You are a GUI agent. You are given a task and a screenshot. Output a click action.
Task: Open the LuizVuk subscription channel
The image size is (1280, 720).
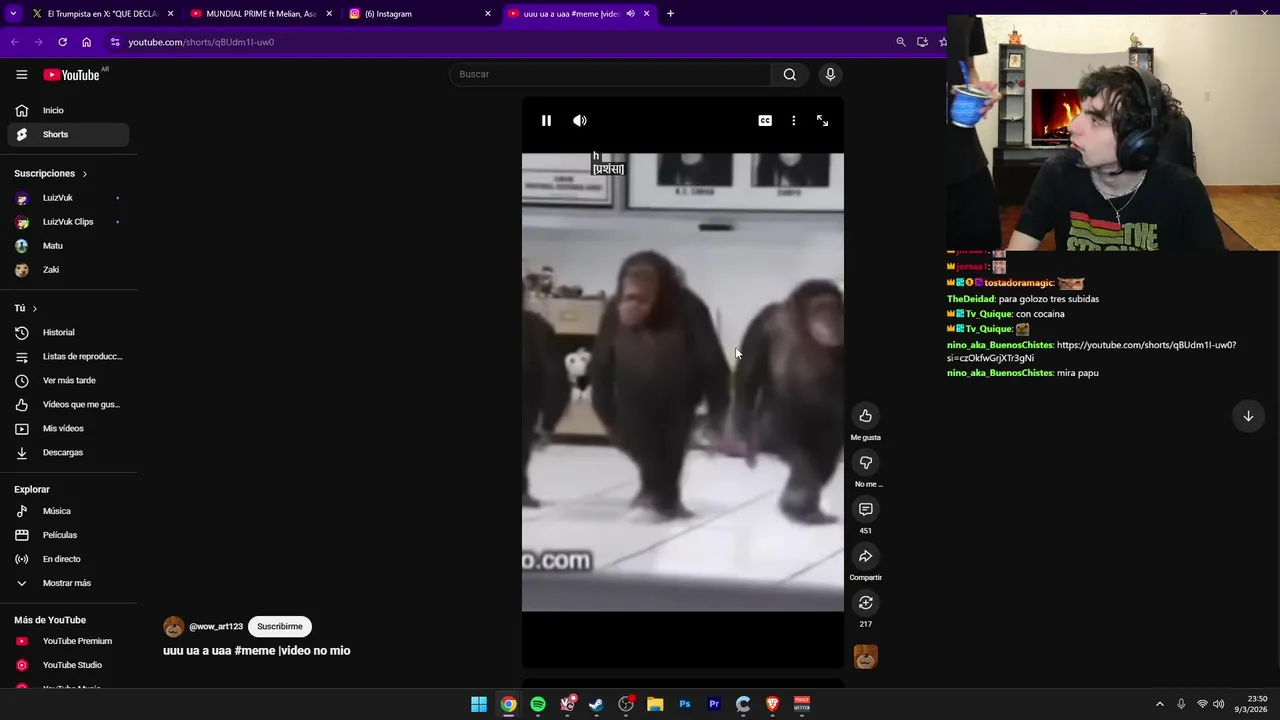[68, 198]
